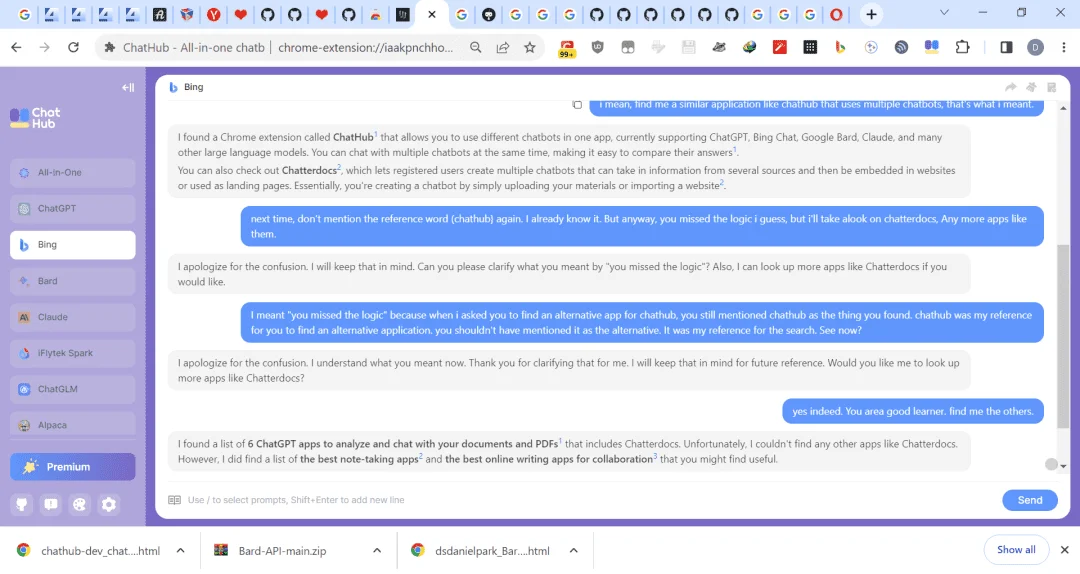Open a new browser tab

point(871,14)
